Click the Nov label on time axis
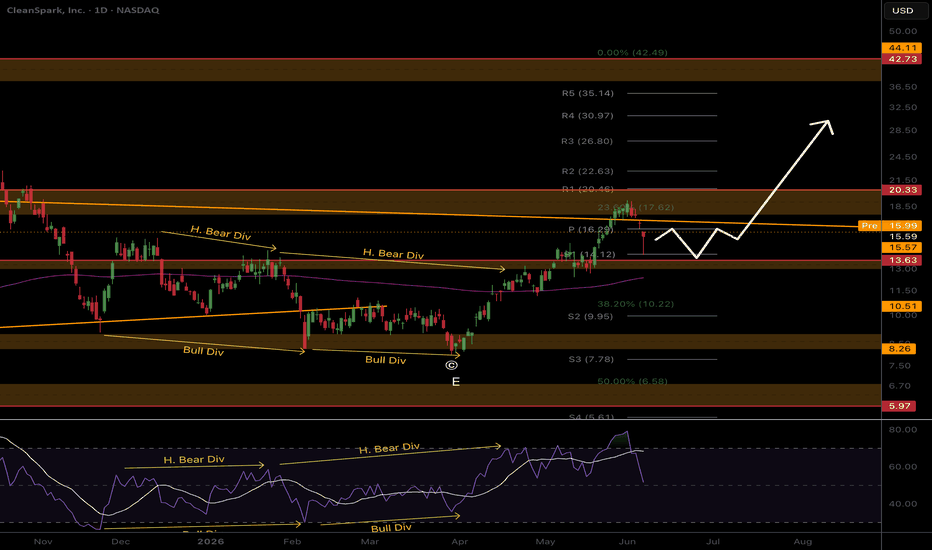Viewport: 932px width, 550px height. pos(43,542)
